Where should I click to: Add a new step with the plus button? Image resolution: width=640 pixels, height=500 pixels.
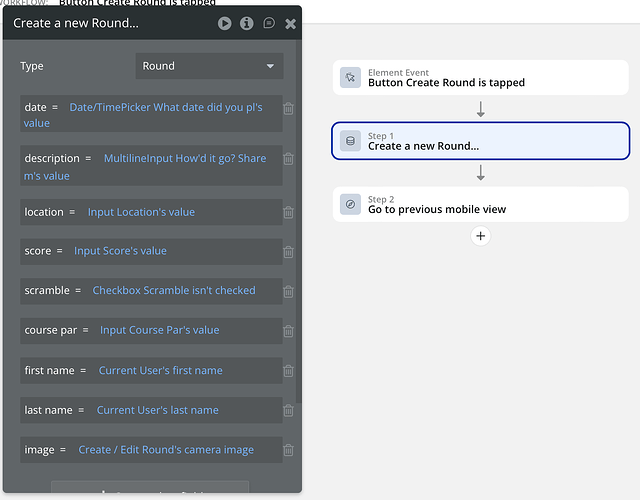(480, 236)
